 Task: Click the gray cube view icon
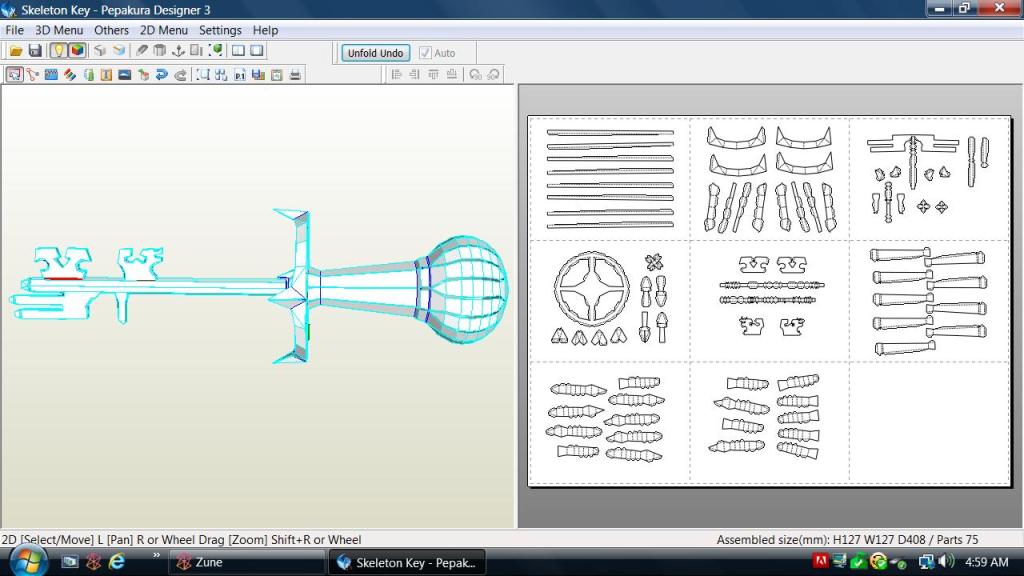(99, 50)
